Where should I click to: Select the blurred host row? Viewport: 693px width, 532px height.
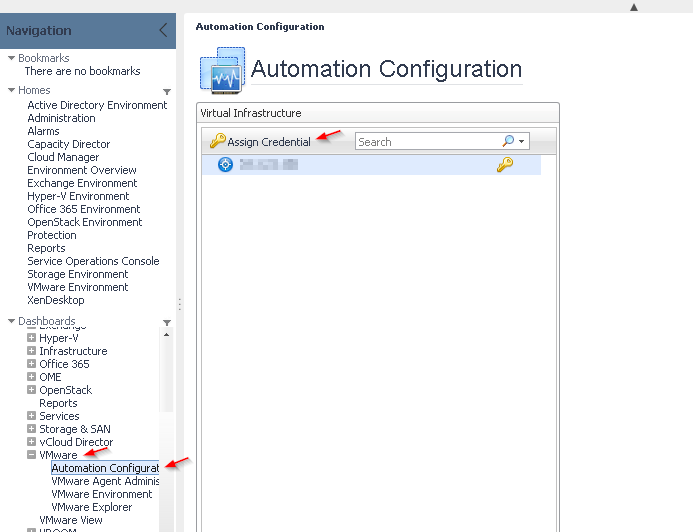[x=371, y=164]
